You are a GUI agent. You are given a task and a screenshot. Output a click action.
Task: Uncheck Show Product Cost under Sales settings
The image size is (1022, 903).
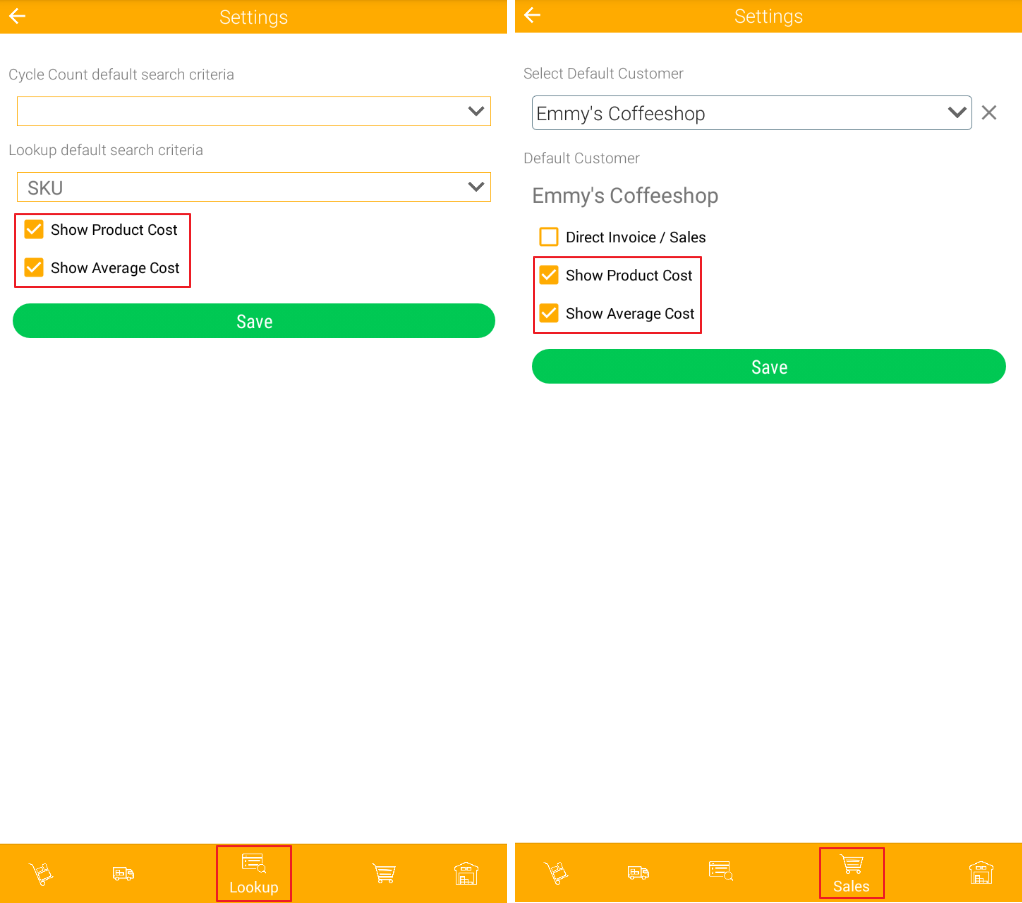pyautogui.click(x=549, y=275)
